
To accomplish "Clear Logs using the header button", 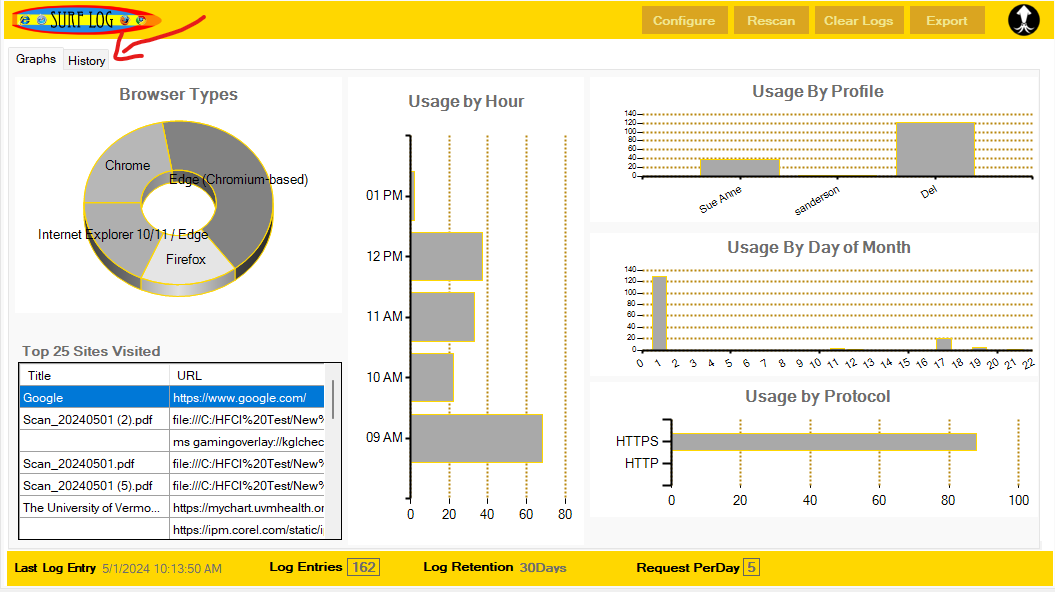I will [858, 21].
